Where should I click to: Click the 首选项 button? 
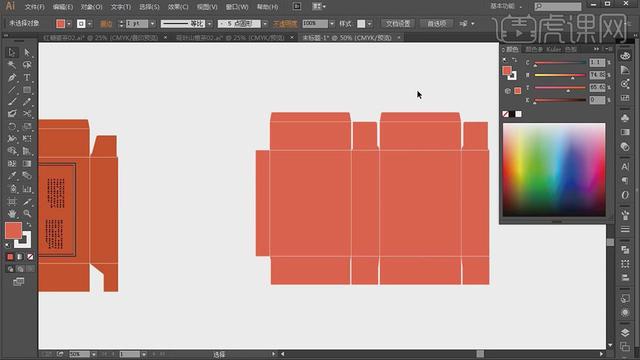(436, 24)
